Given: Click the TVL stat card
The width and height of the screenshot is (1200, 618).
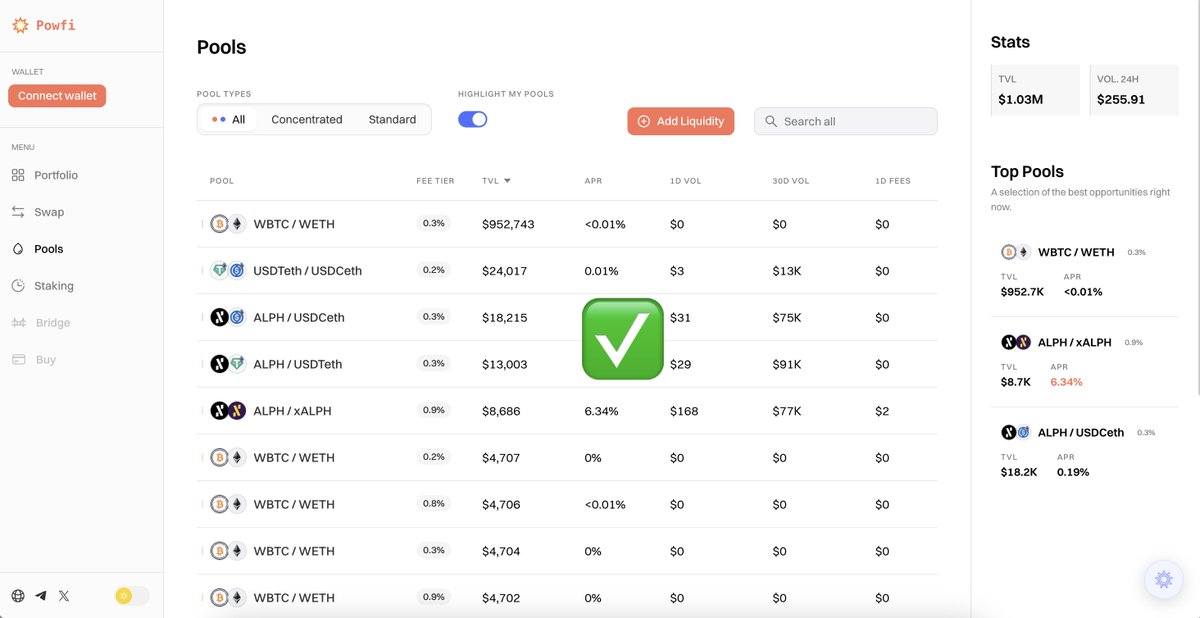Looking at the screenshot, I should coord(1035,90).
